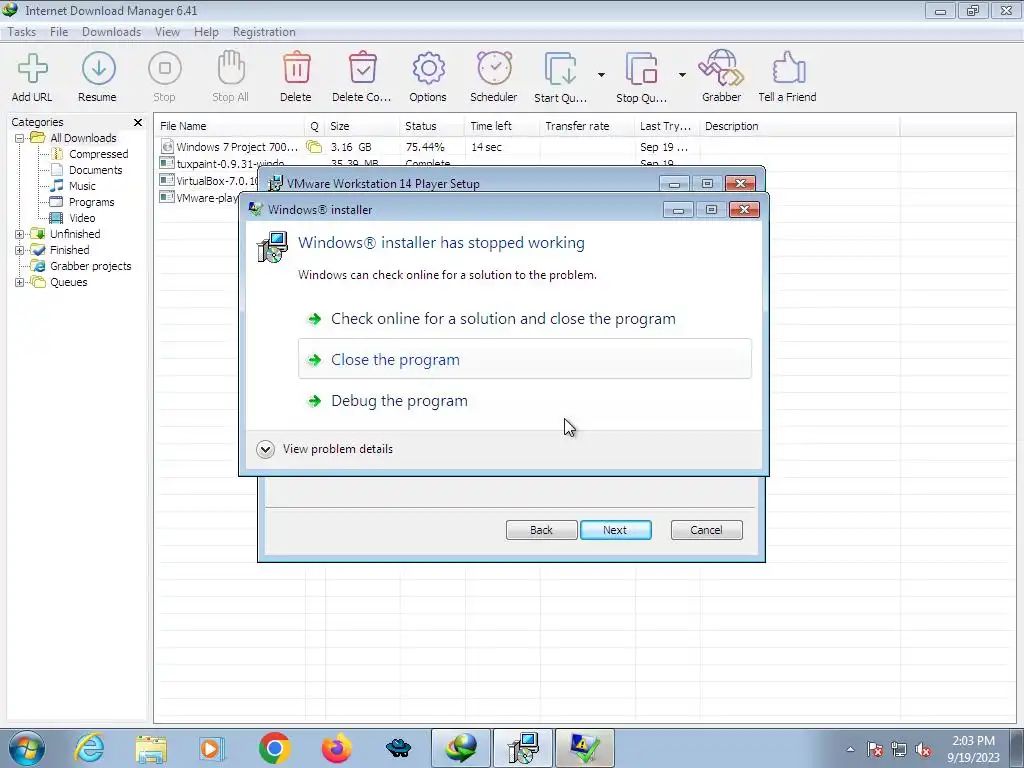
Task: Open the Registration menu
Action: (264, 31)
